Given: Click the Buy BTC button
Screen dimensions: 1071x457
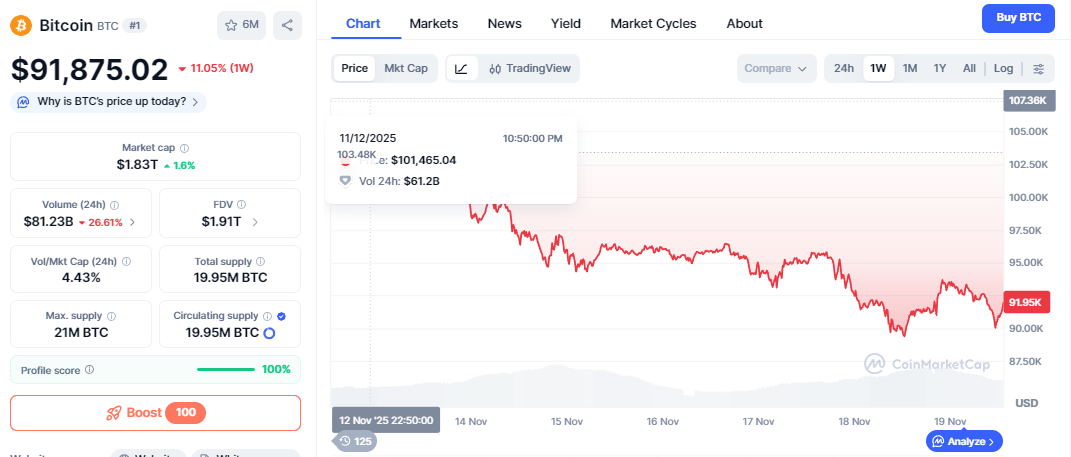Looking at the screenshot, I should 1017,17.
